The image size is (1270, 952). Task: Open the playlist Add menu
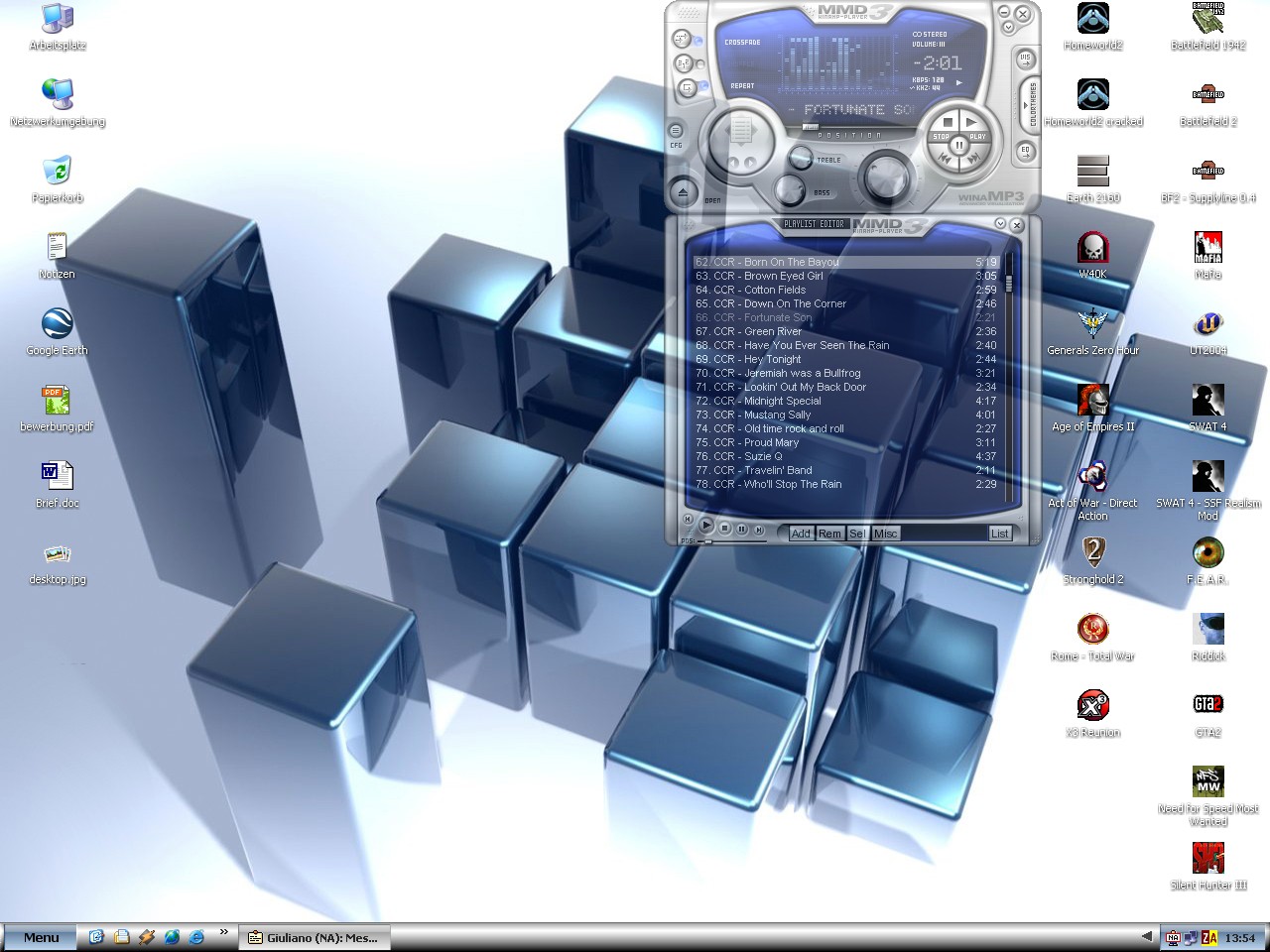801,533
